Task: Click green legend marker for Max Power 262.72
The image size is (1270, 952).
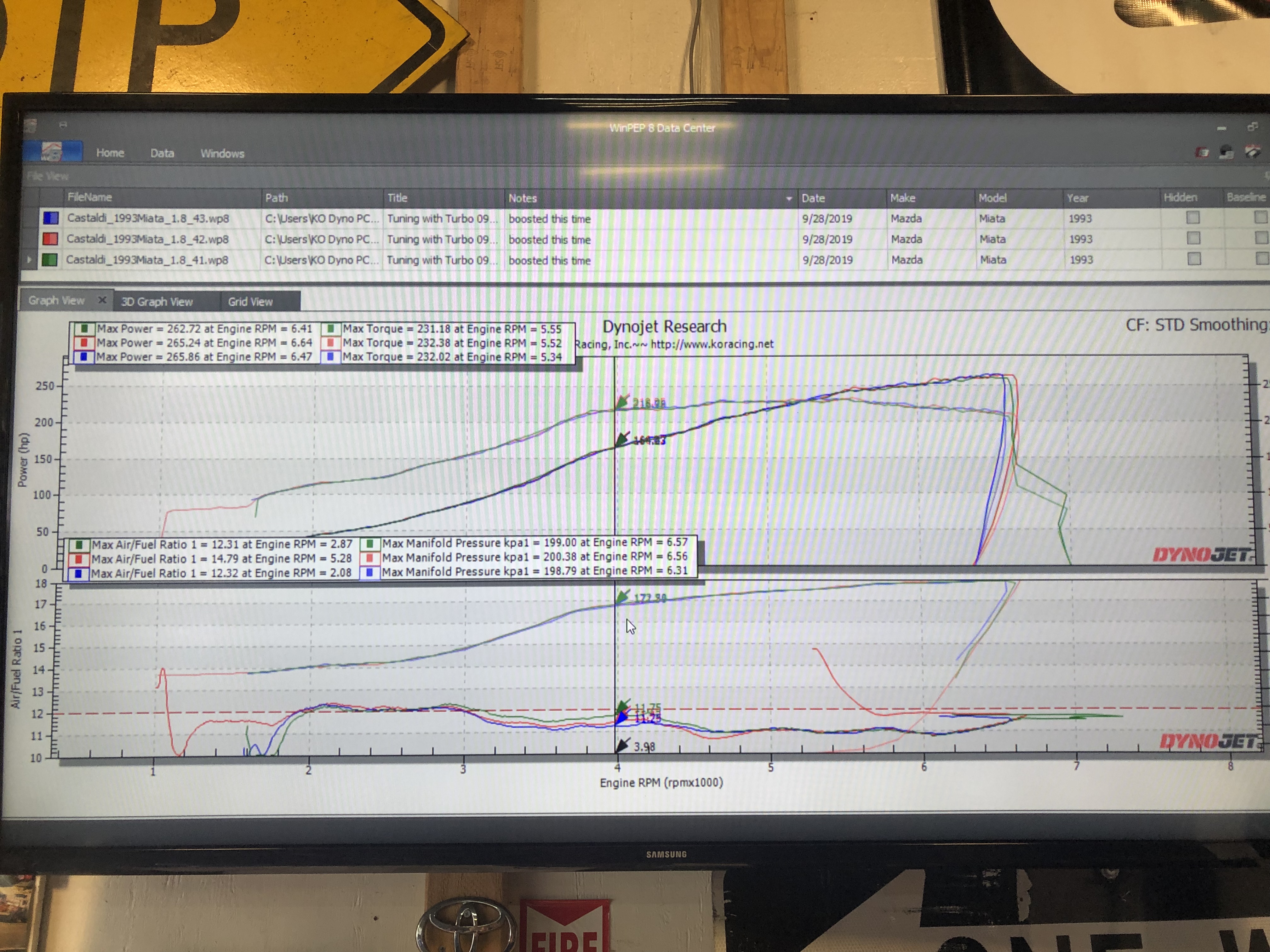Action: pyautogui.click(x=84, y=329)
